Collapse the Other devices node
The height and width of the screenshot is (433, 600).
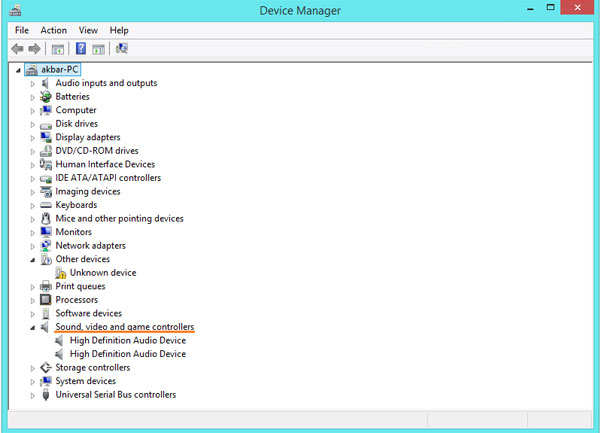(33, 260)
